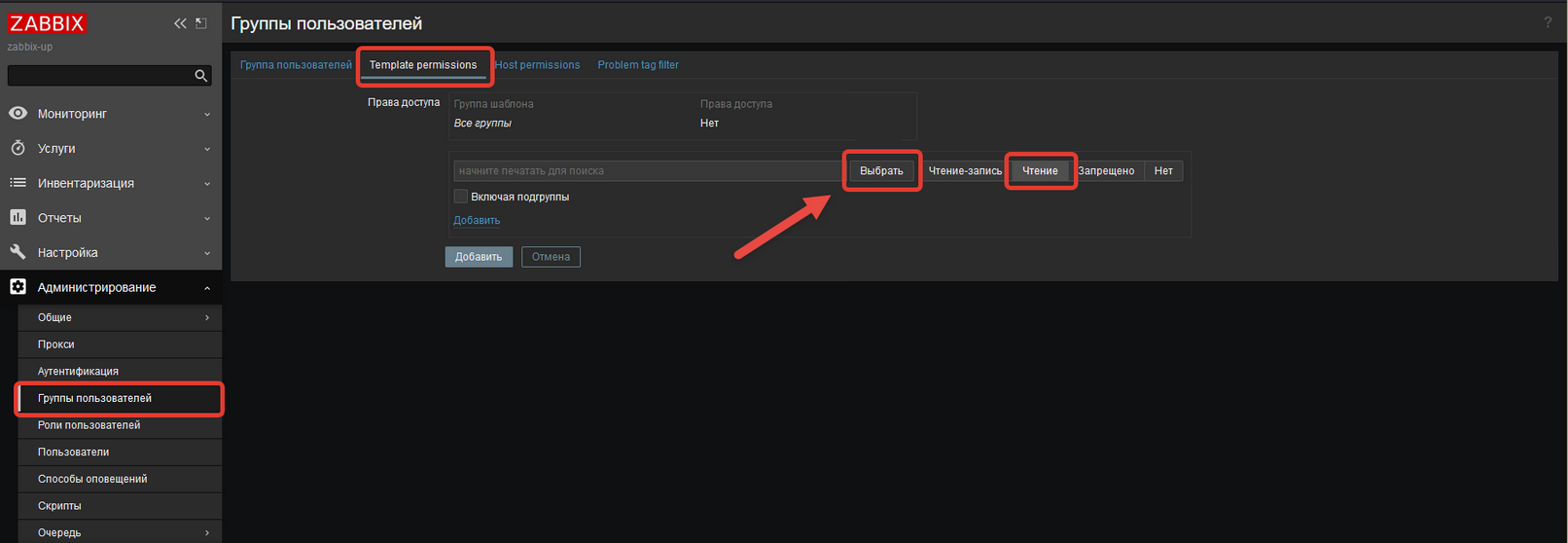This screenshot has height=543, width=1568.
Task: Click the Услуги clock icon
Action: click(x=18, y=148)
